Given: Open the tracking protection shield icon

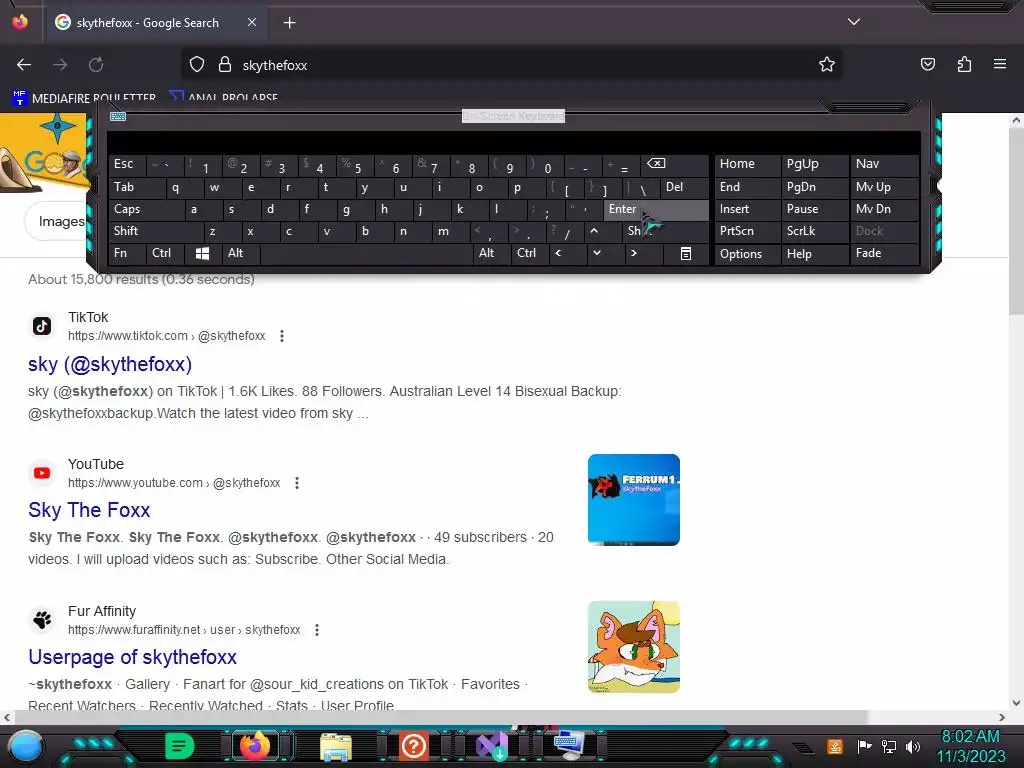Looking at the screenshot, I should pyautogui.click(x=197, y=65).
